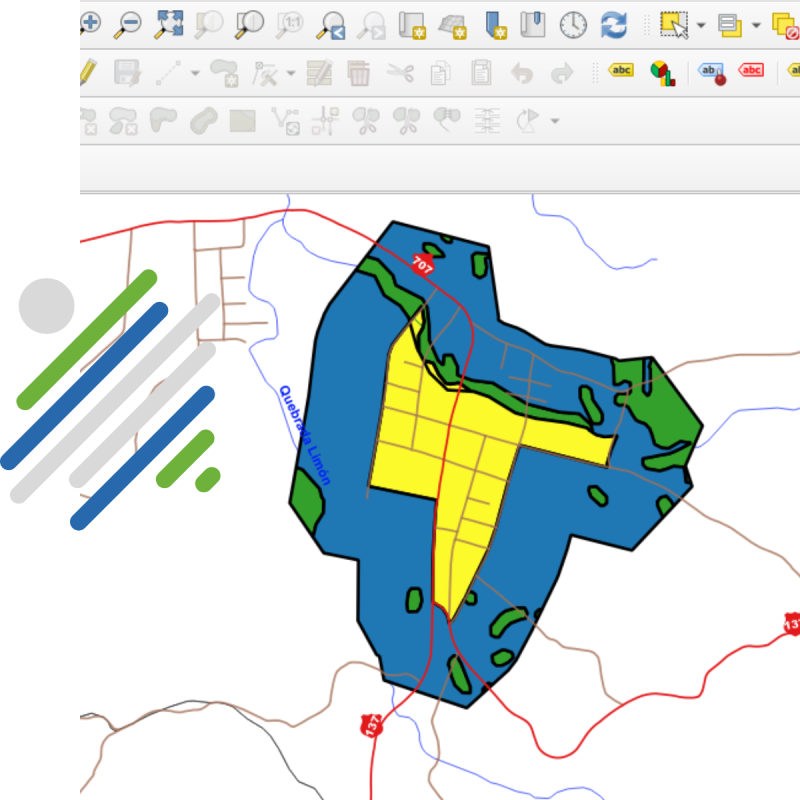This screenshot has width=800, height=800.
Task: Click the Delete Part icon
Action: point(122,121)
